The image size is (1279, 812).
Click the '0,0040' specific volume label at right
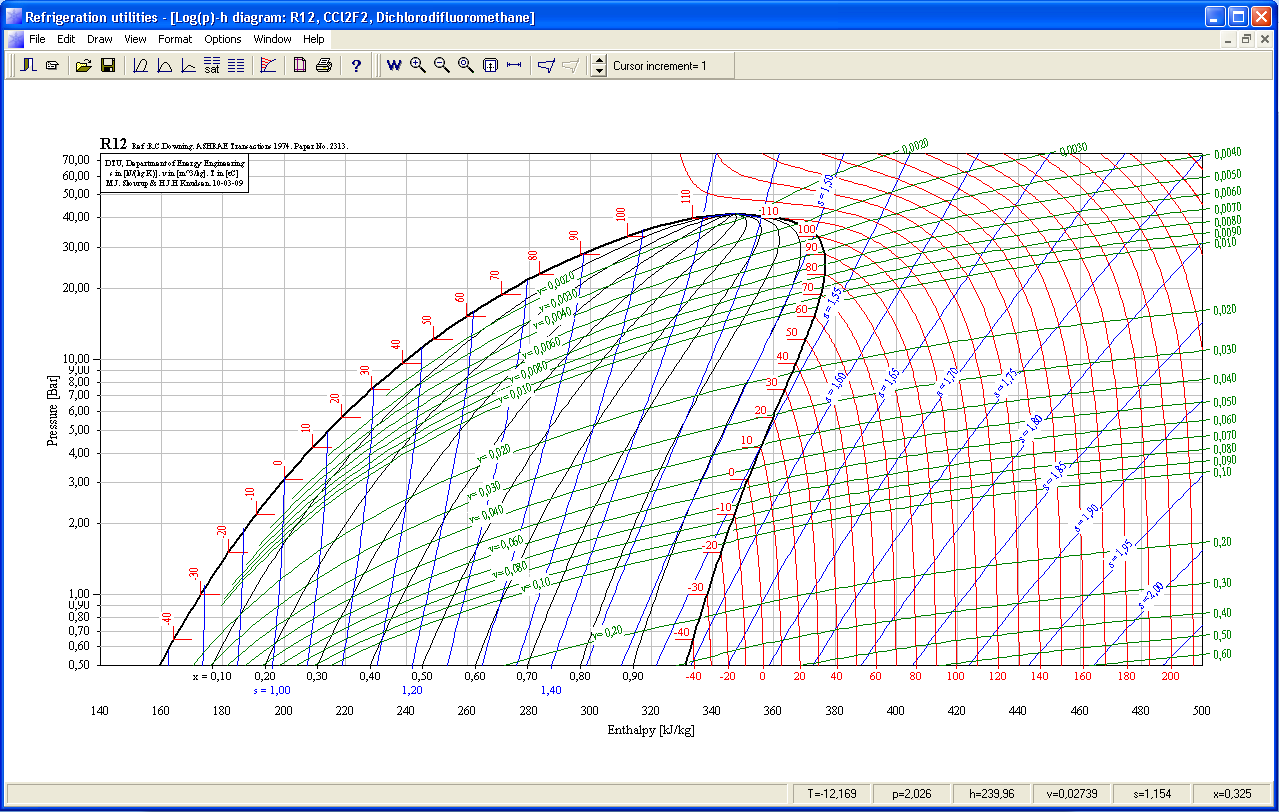coord(1227,154)
